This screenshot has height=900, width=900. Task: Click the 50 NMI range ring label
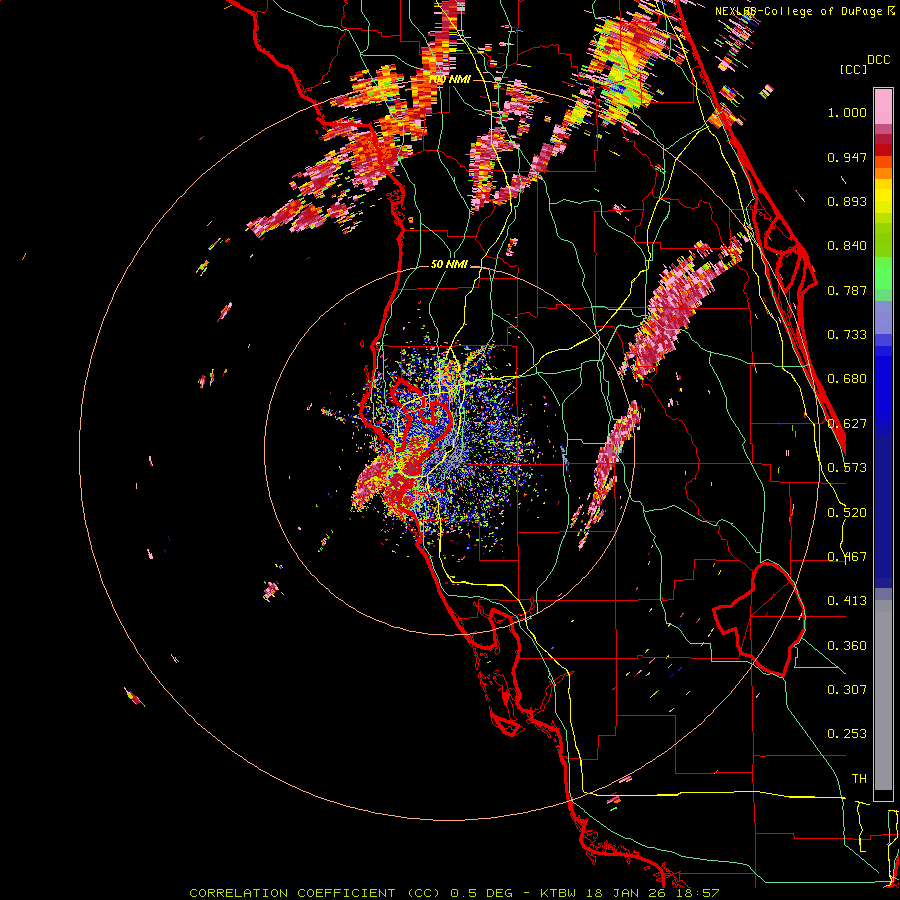click(x=449, y=265)
